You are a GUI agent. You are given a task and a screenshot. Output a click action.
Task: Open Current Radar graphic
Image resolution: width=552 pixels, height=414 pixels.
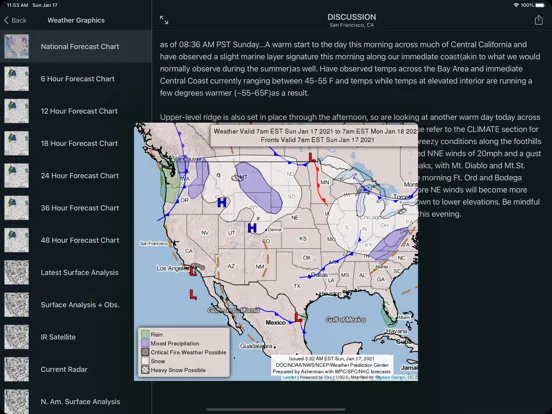76,369
